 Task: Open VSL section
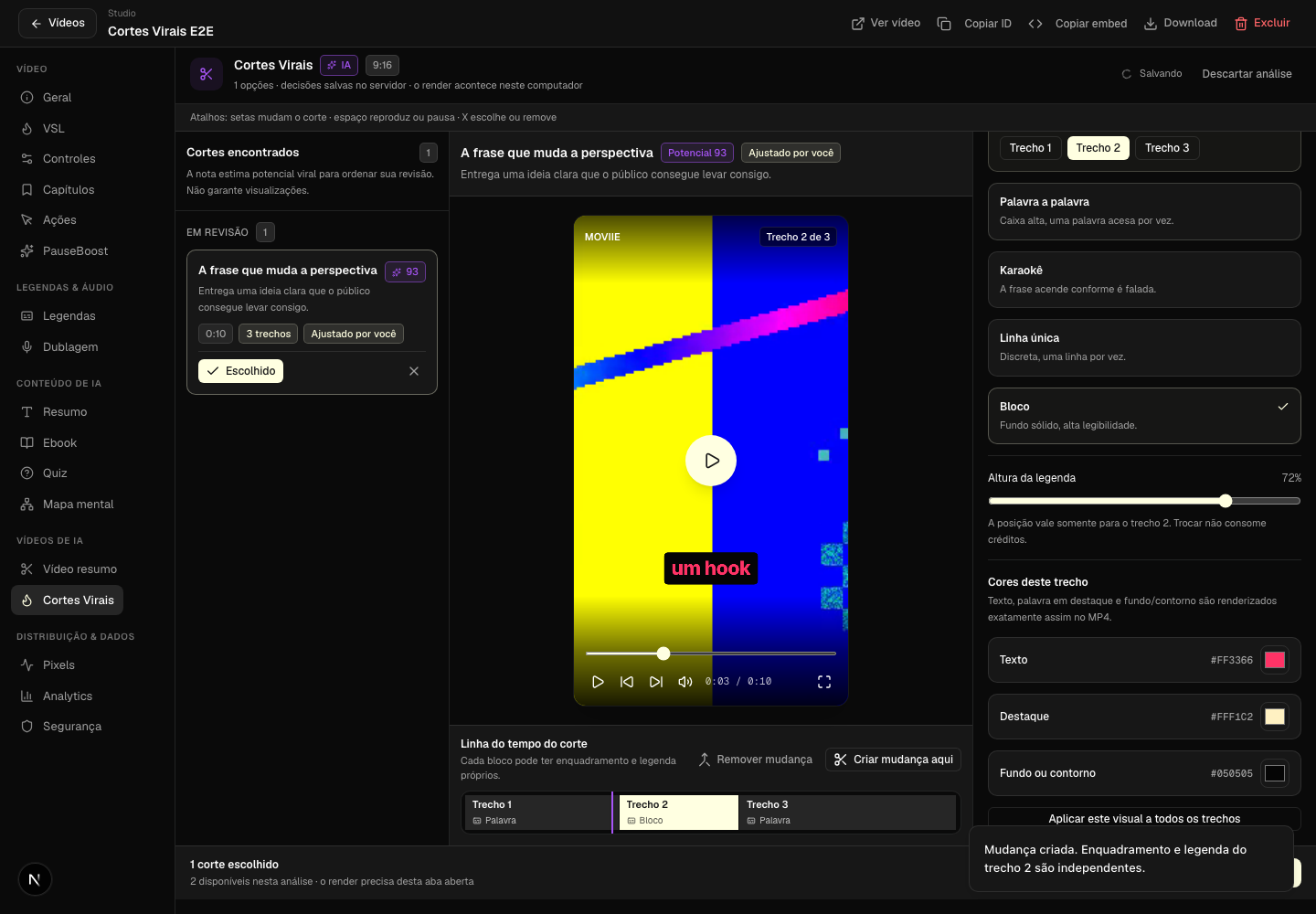point(53,129)
